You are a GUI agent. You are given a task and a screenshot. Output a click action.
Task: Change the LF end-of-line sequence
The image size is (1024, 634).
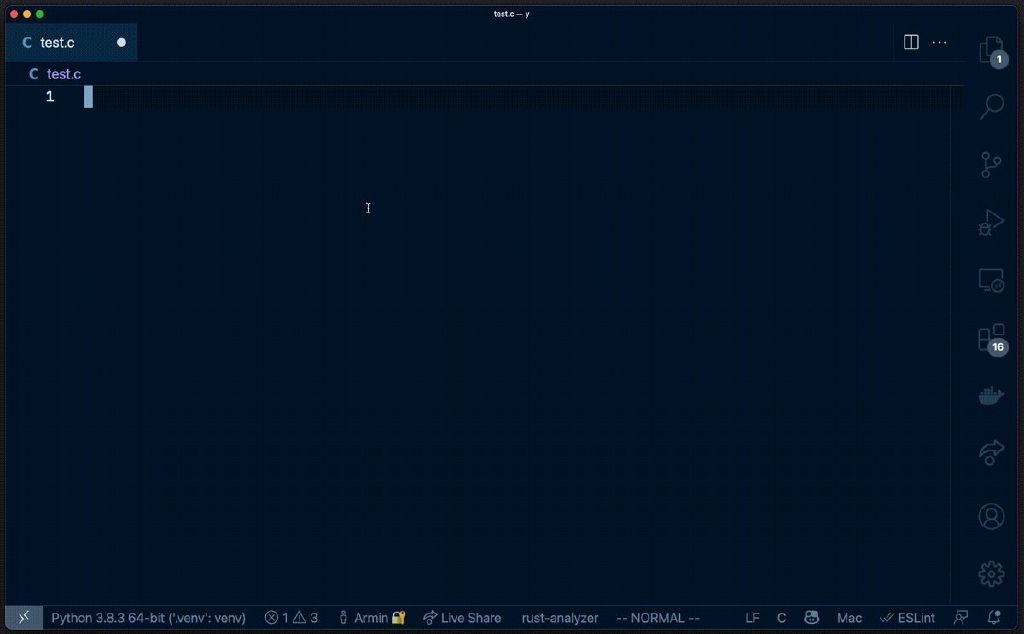click(x=752, y=618)
